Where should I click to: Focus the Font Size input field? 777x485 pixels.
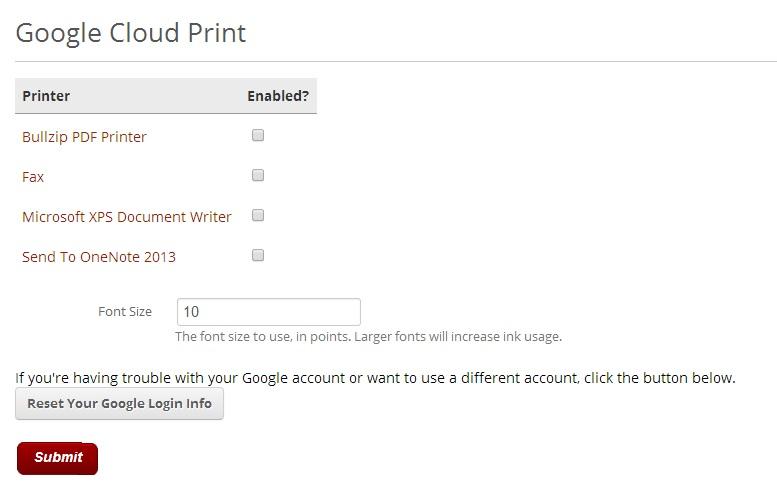pyautogui.click(x=268, y=312)
